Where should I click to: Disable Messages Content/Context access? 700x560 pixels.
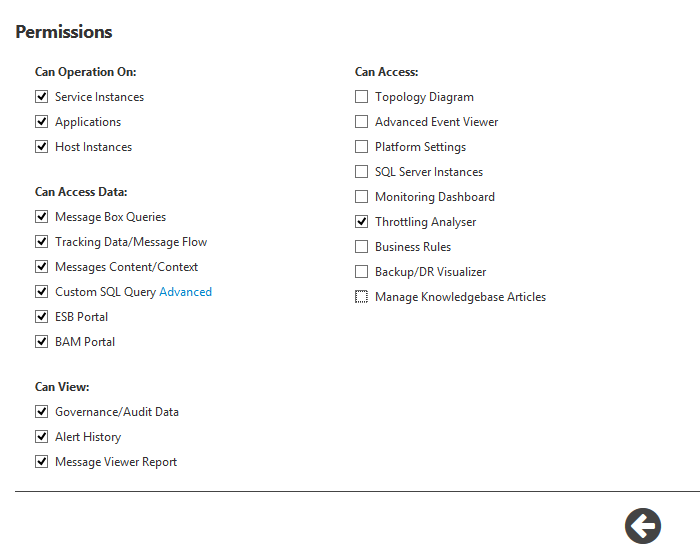point(42,267)
